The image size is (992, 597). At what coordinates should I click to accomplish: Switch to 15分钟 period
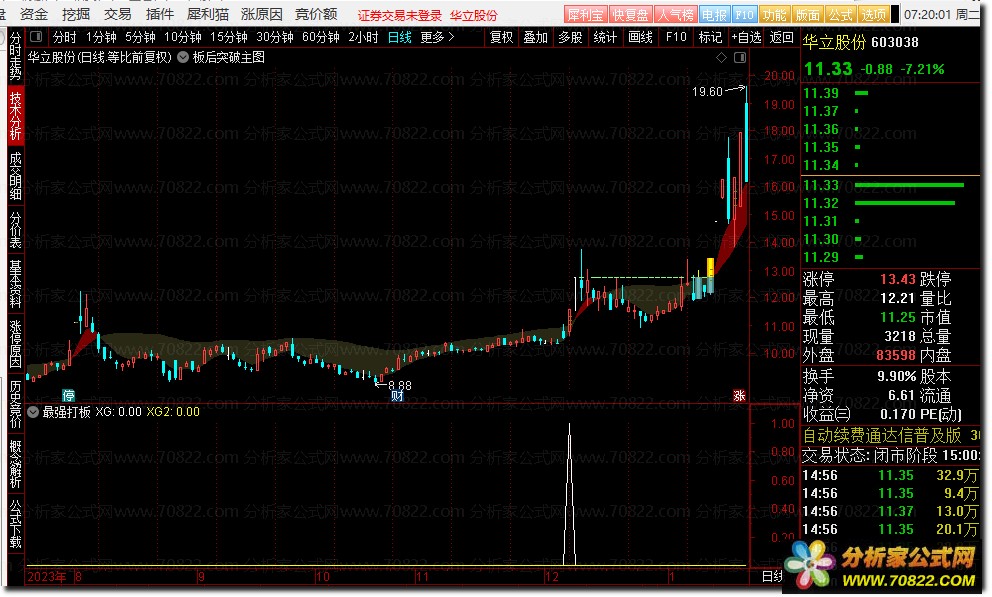coord(228,37)
